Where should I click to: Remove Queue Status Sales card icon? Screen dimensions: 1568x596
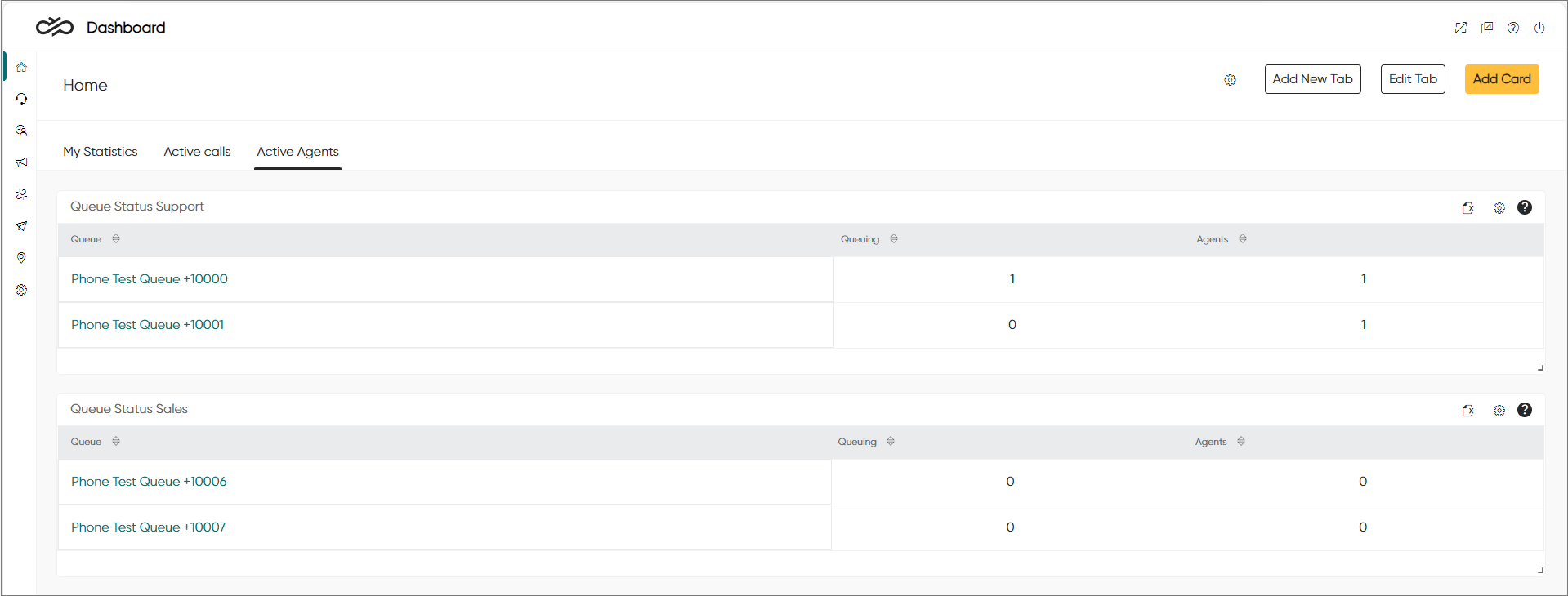point(1468,411)
